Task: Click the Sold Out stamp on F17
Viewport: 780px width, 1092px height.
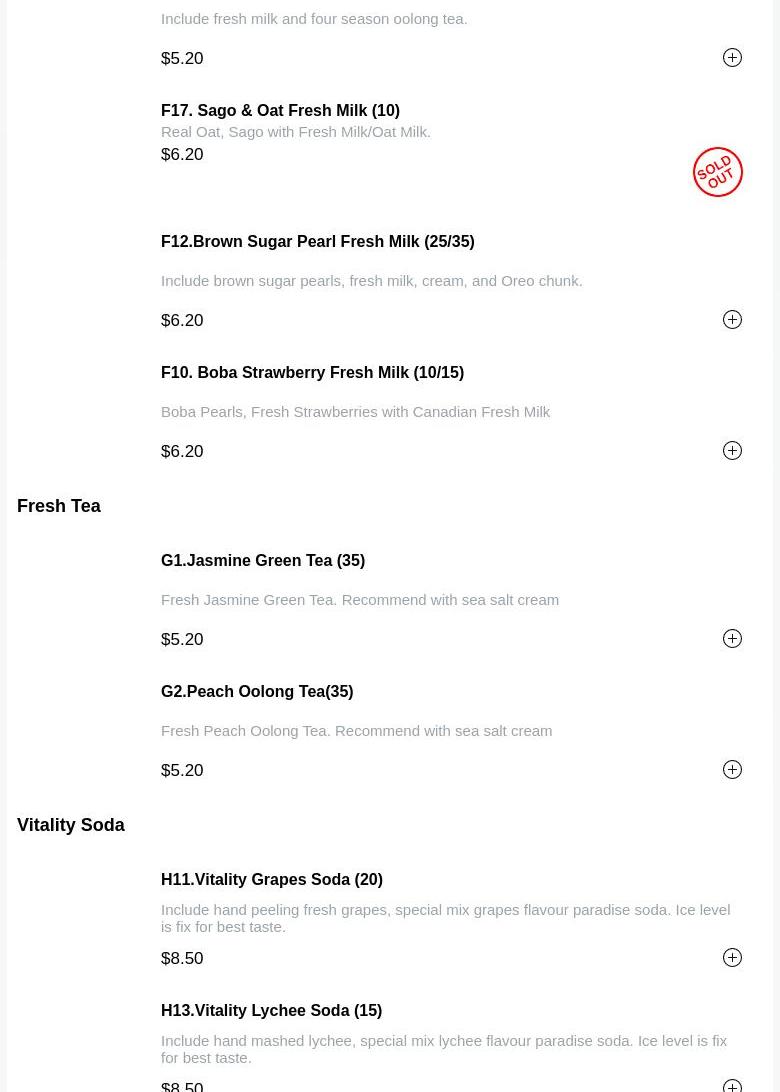Action: tap(717, 172)
